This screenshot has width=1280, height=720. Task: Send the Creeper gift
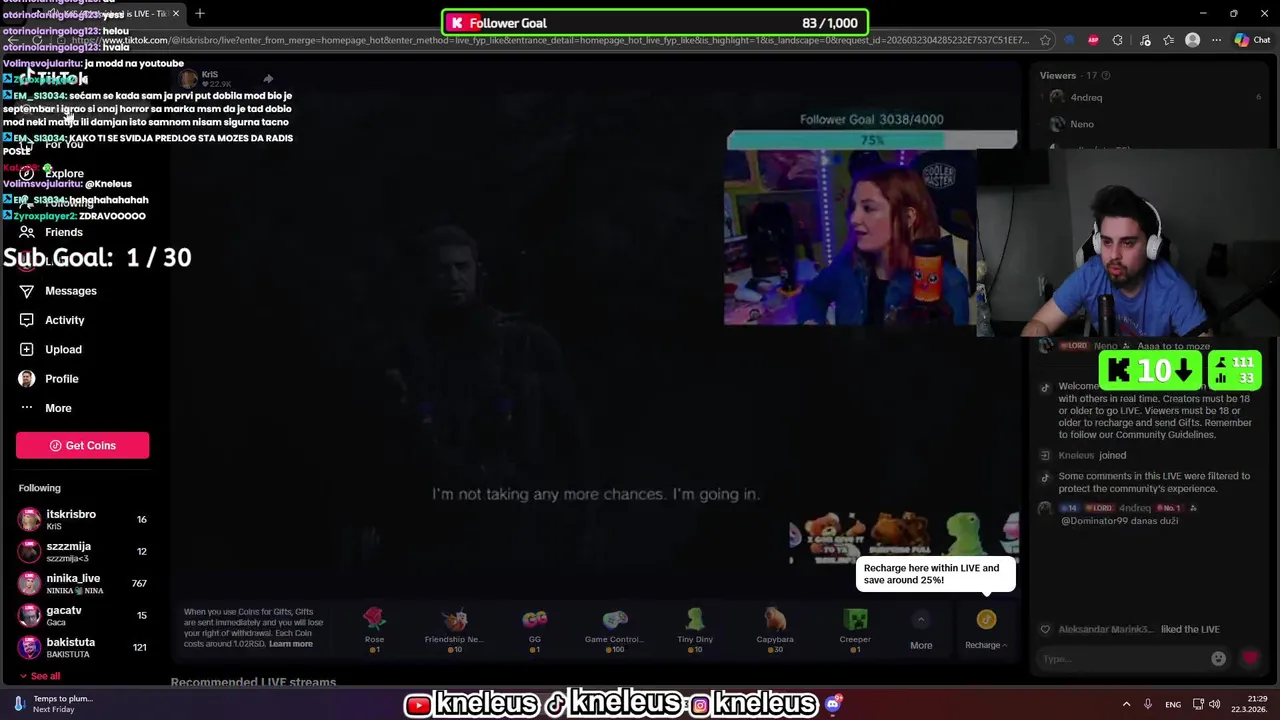pyautogui.click(x=855, y=630)
